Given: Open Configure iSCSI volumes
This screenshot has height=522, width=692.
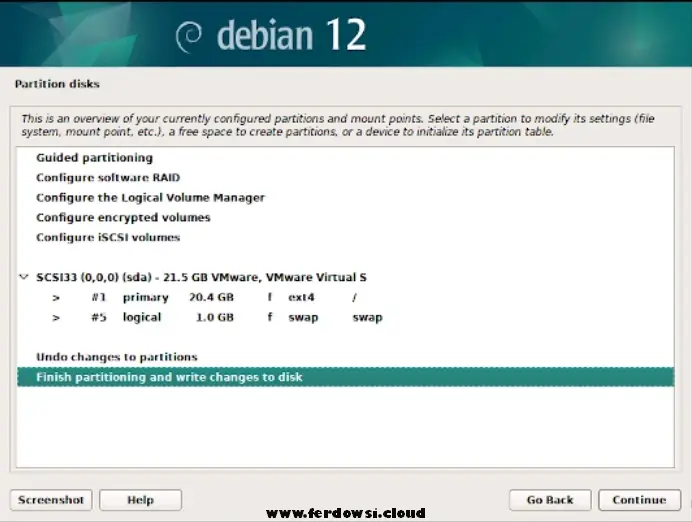Looking at the screenshot, I should coord(346,237).
